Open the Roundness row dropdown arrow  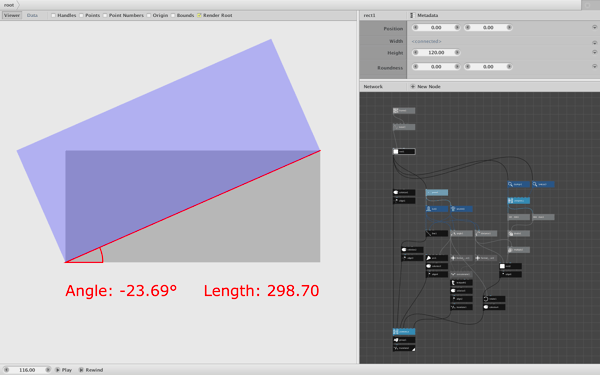(594, 66)
